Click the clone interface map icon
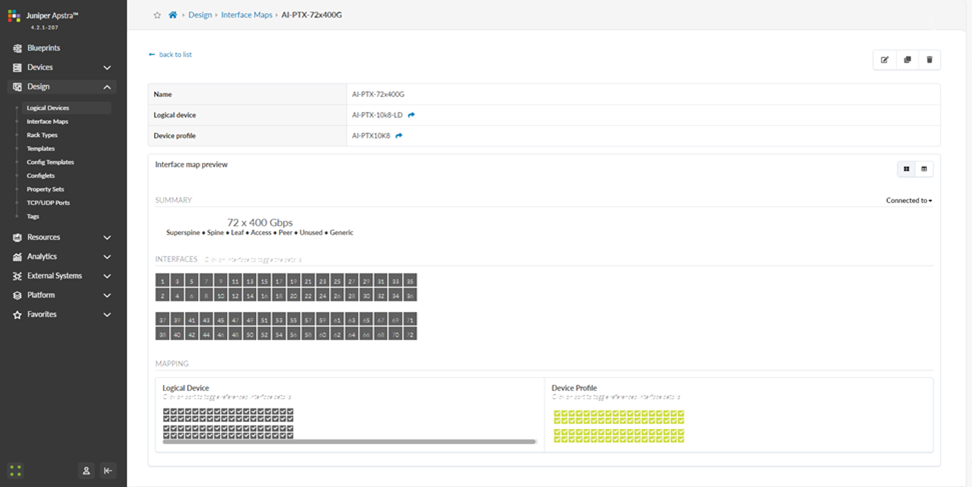The height and width of the screenshot is (487, 972). point(907,60)
